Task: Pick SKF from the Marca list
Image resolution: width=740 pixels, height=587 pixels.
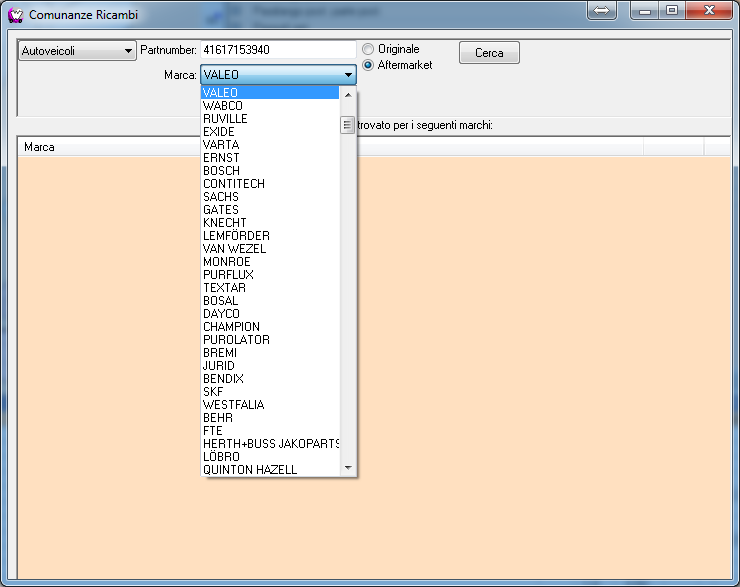Action: coord(214,392)
